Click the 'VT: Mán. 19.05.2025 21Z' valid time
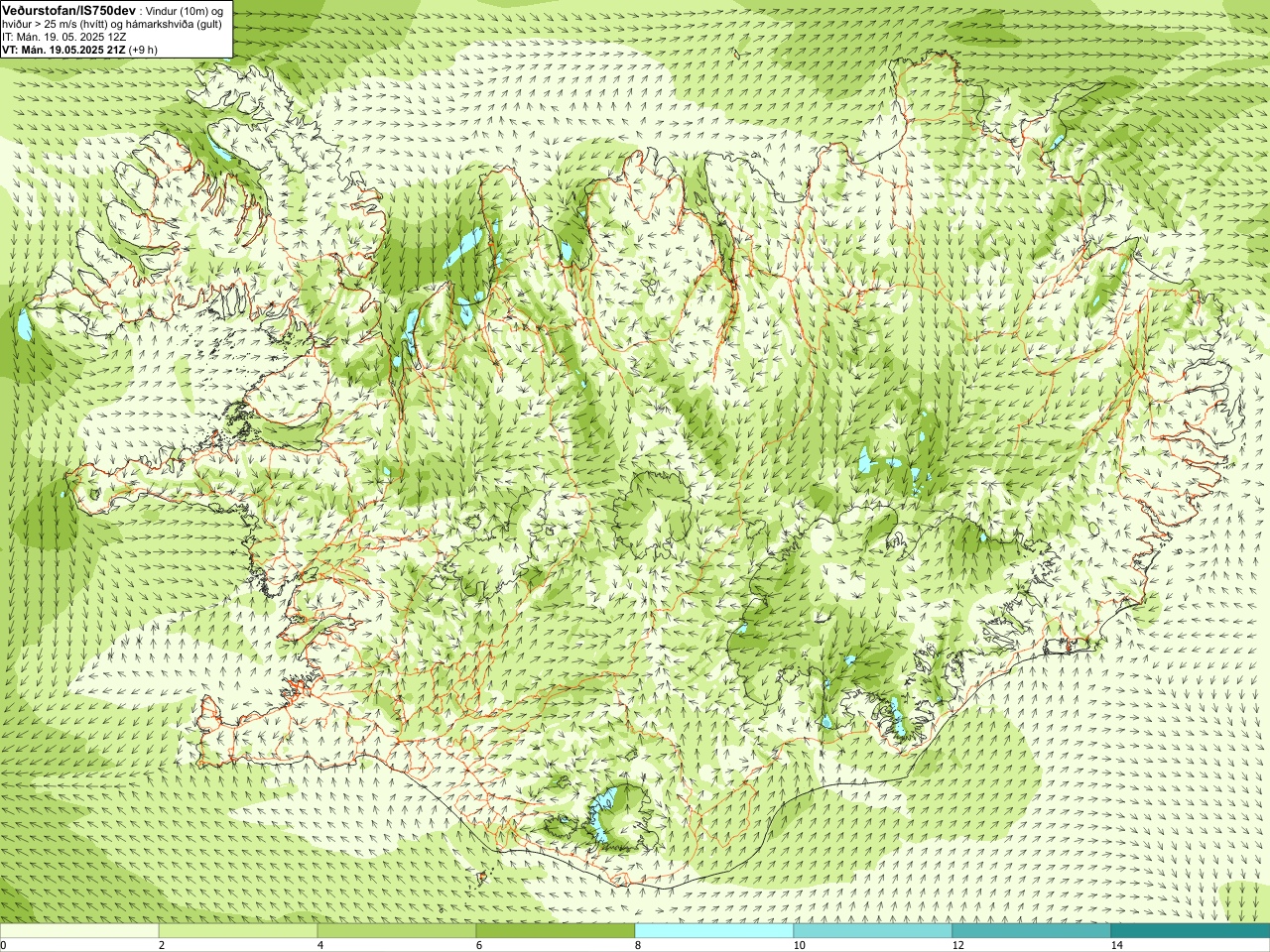 [63, 49]
